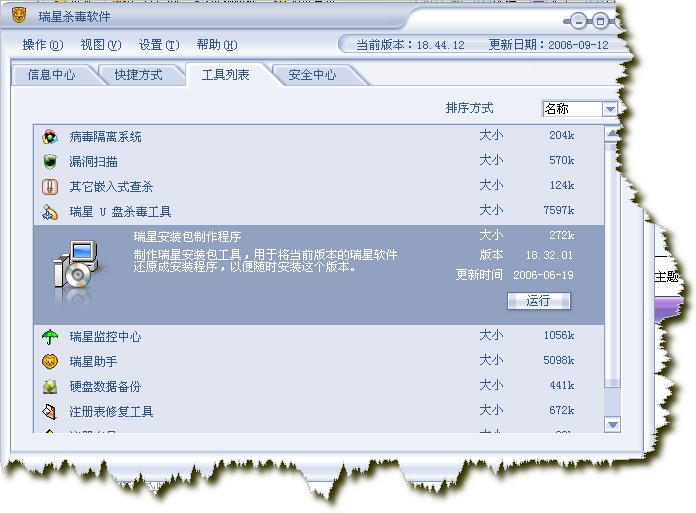Click the version value 18.32.01
Viewport: 696px width, 513px height.
549,255
